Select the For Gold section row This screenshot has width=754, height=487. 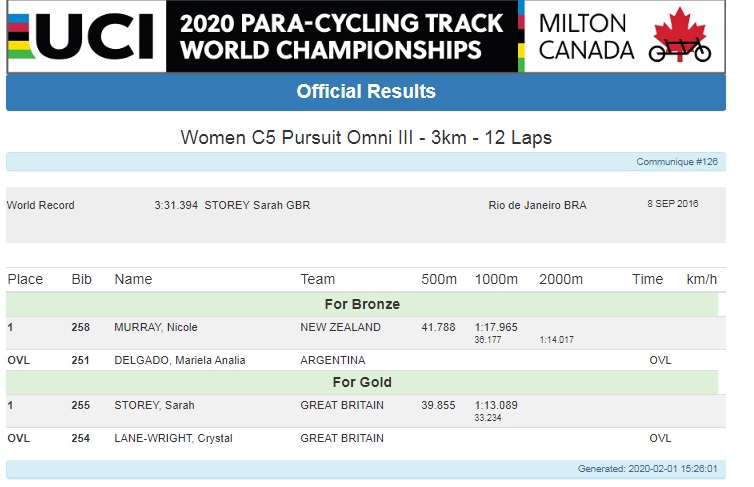pyautogui.click(x=362, y=382)
